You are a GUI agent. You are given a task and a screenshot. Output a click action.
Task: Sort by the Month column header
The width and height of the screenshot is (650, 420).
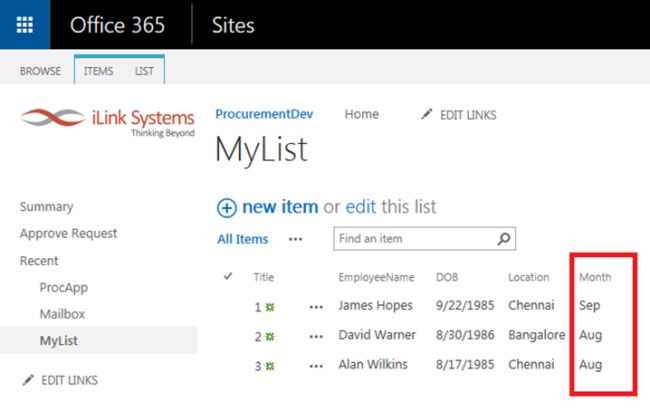(595, 276)
